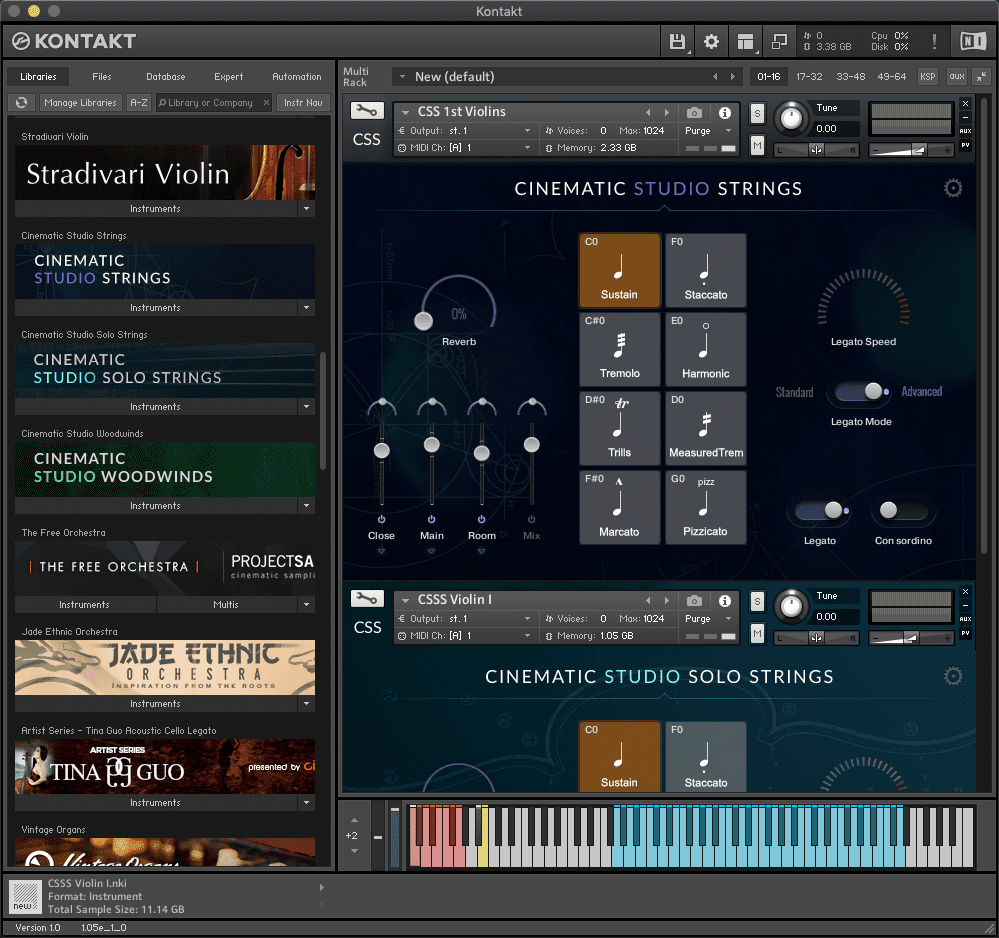Click the Manage Libraries button
The image size is (999, 938).
point(81,103)
